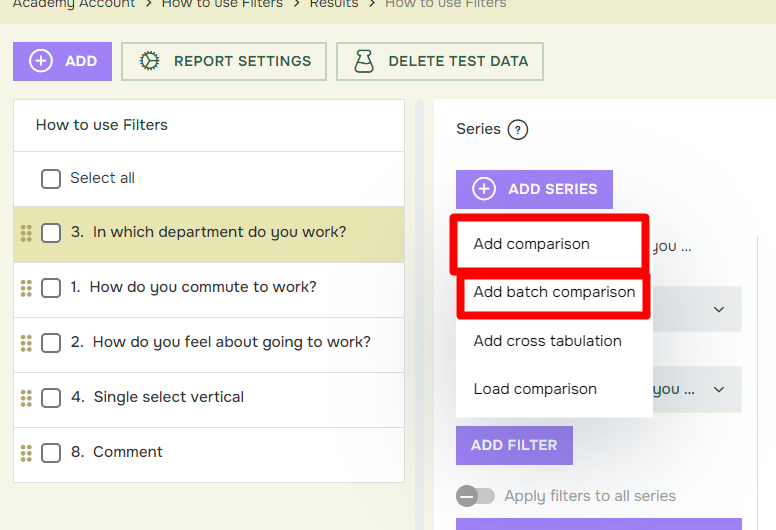Select Add batch comparison menu entry

[553, 292]
